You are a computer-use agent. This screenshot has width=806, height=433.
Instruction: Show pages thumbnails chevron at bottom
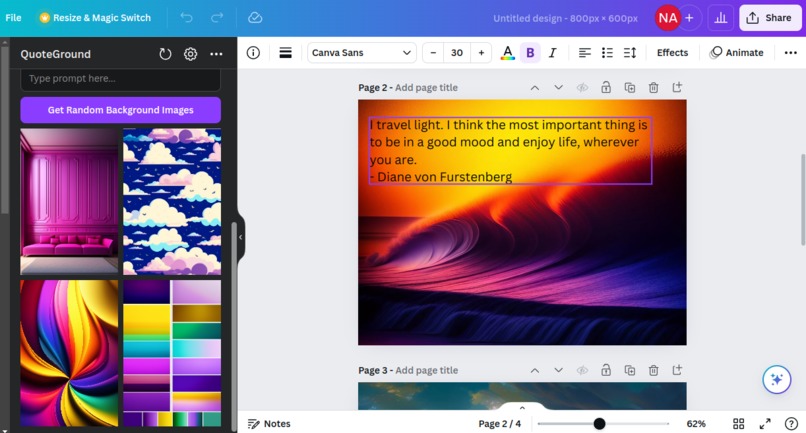pyautogui.click(x=522, y=407)
